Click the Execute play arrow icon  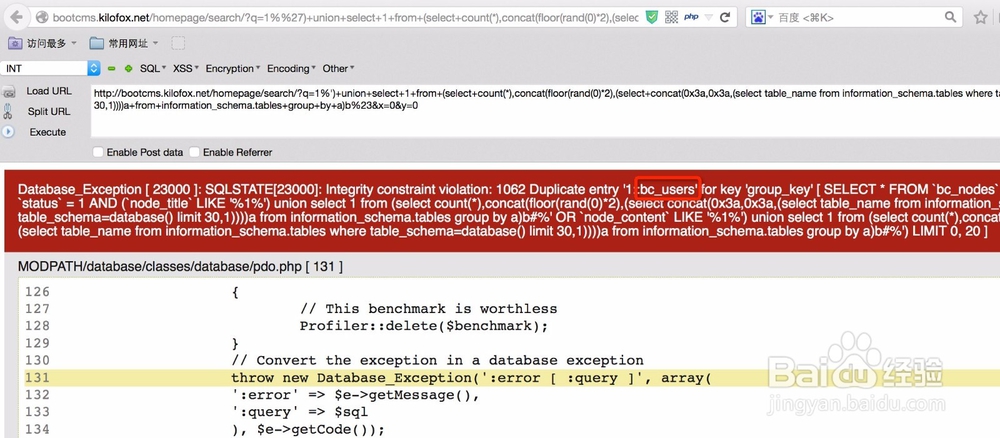(8, 132)
